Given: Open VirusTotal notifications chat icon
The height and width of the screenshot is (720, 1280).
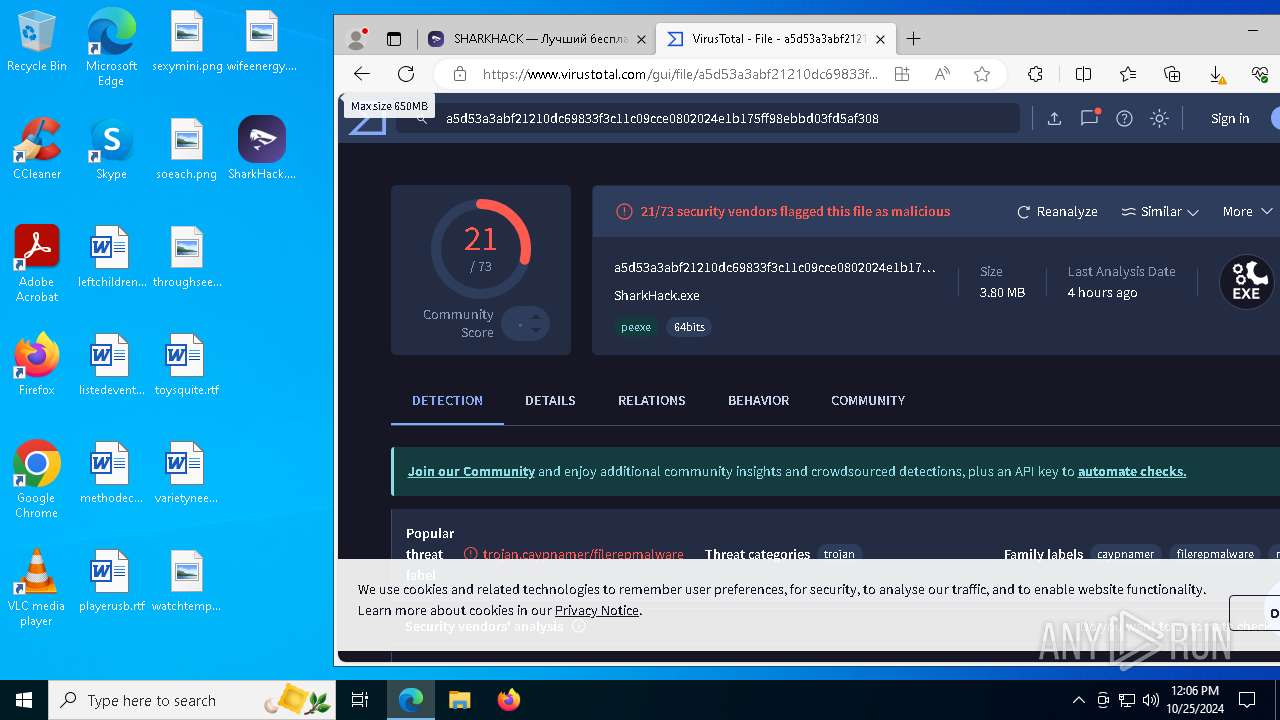Looking at the screenshot, I should pos(1089,118).
